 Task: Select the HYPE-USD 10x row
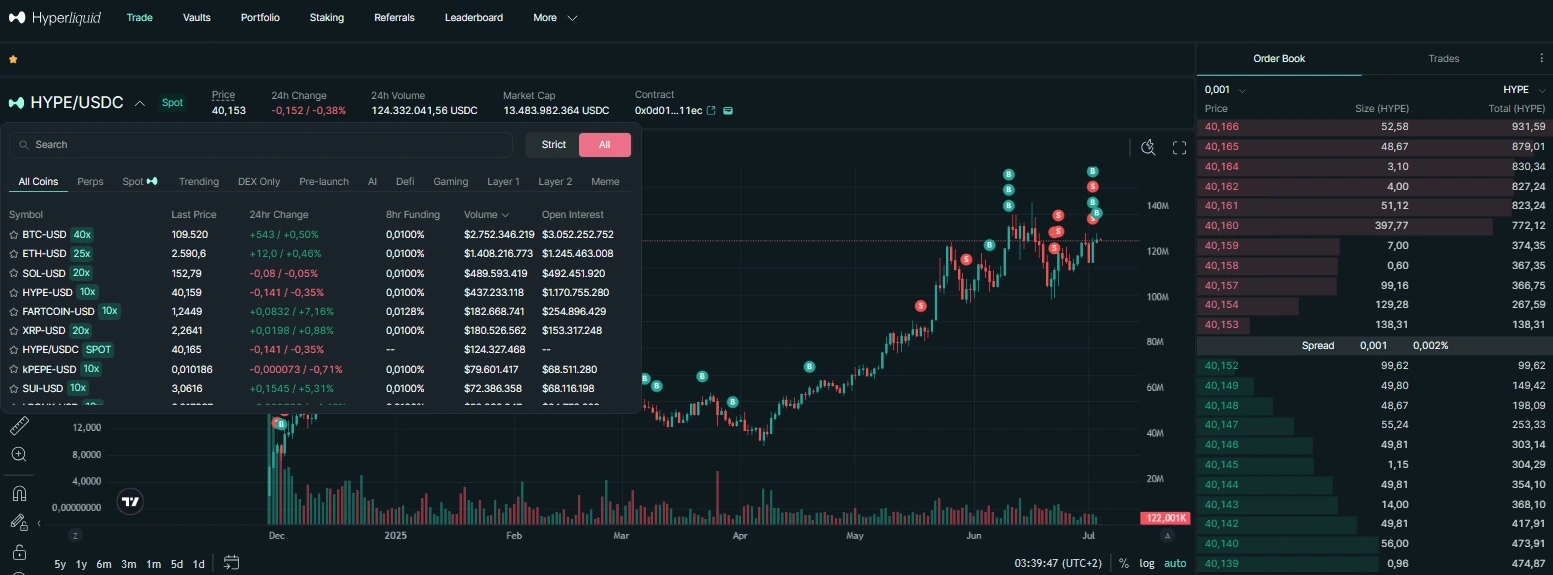point(320,292)
